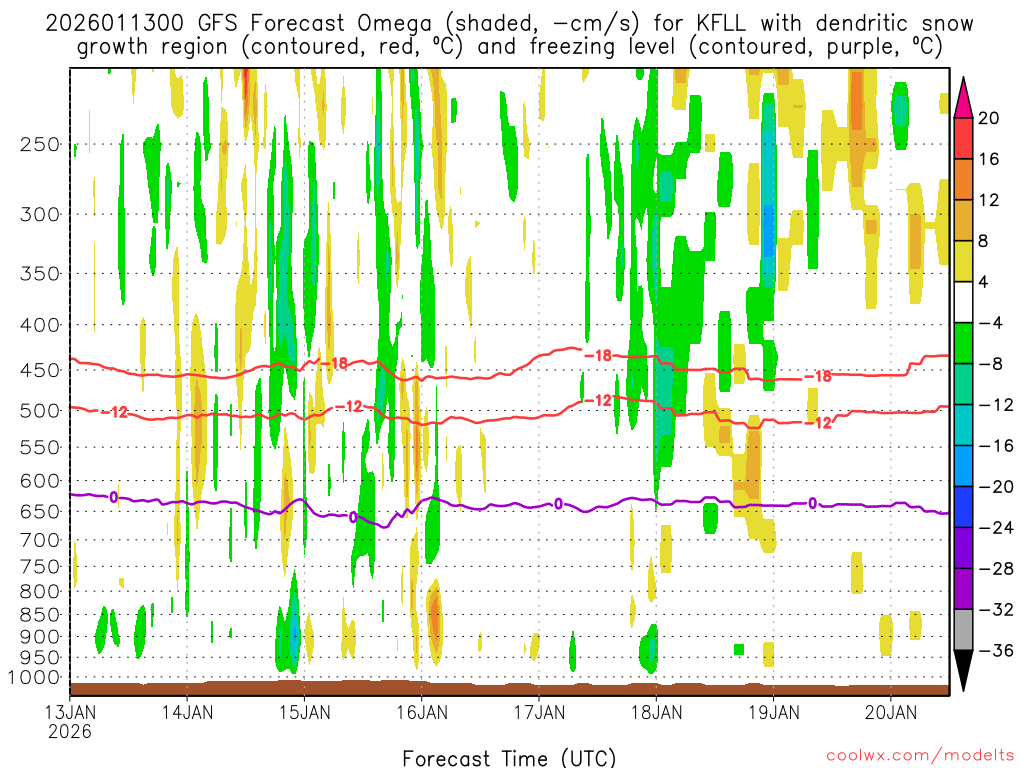Click the 300 pressure level label

point(40,214)
